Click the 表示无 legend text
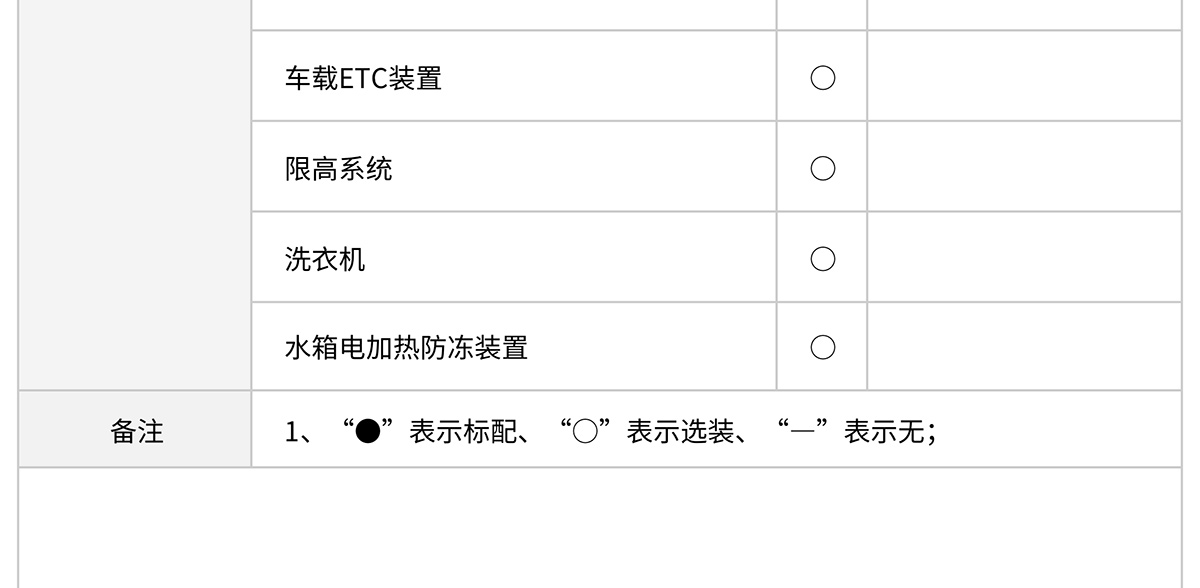Viewport: 1200px width, 588px height. click(x=883, y=433)
